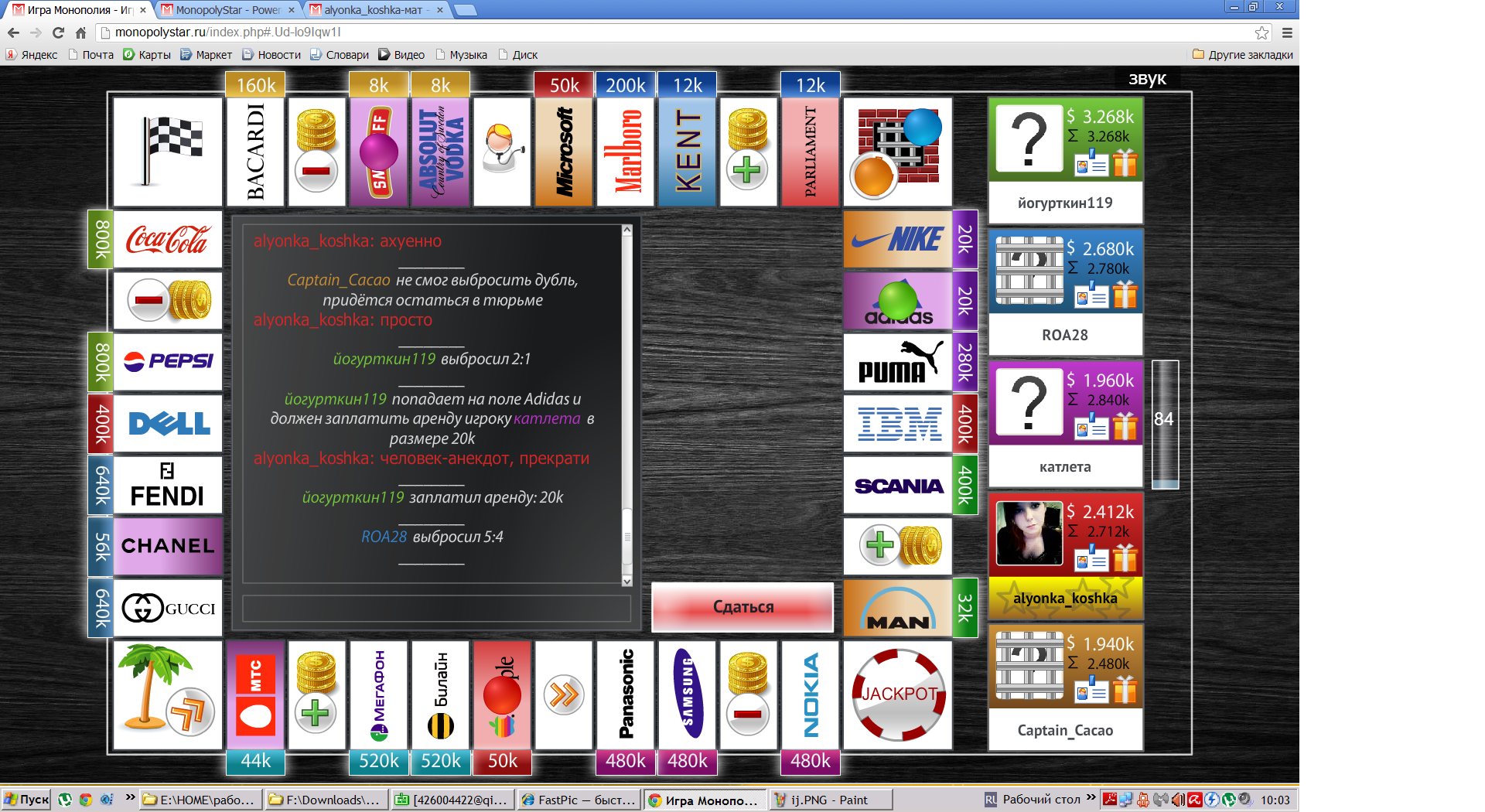The width and height of the screenshot is (1485, 812).
Task: Select the MAN property cell
Action: [897, 608]
